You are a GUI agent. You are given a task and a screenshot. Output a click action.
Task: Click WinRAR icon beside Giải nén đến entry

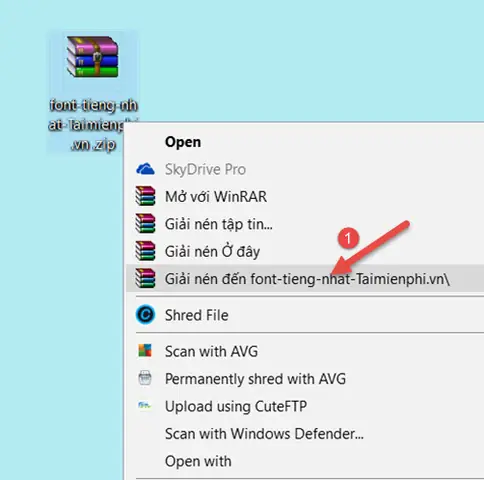coord(145,278)
